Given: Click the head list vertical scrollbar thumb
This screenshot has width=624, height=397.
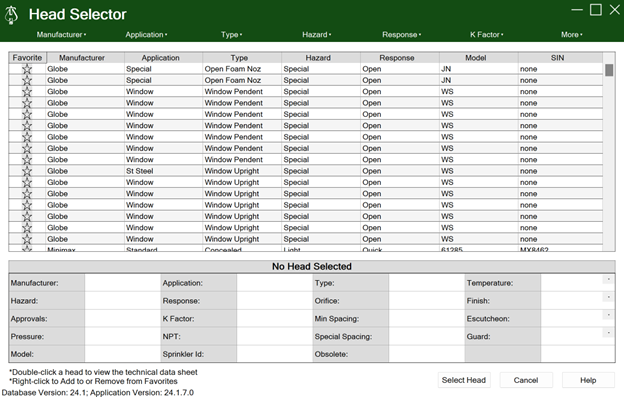Looking at the screenshot, I should 609,70.
